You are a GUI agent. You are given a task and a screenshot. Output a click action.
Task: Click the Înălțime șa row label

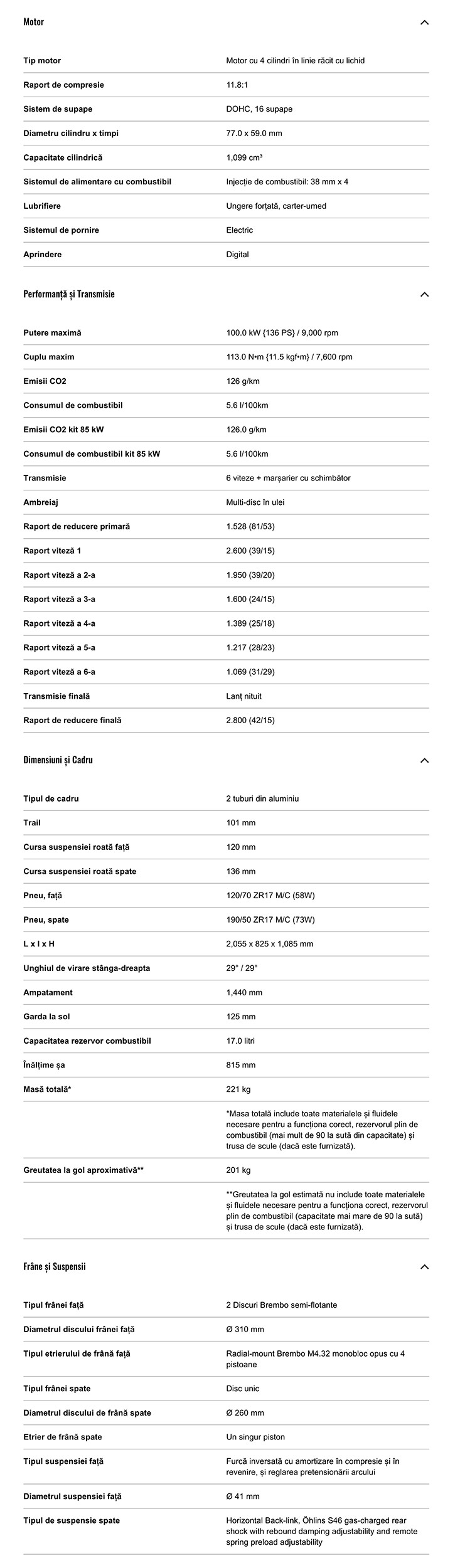pyautogui.click(x=44, y=1065)
